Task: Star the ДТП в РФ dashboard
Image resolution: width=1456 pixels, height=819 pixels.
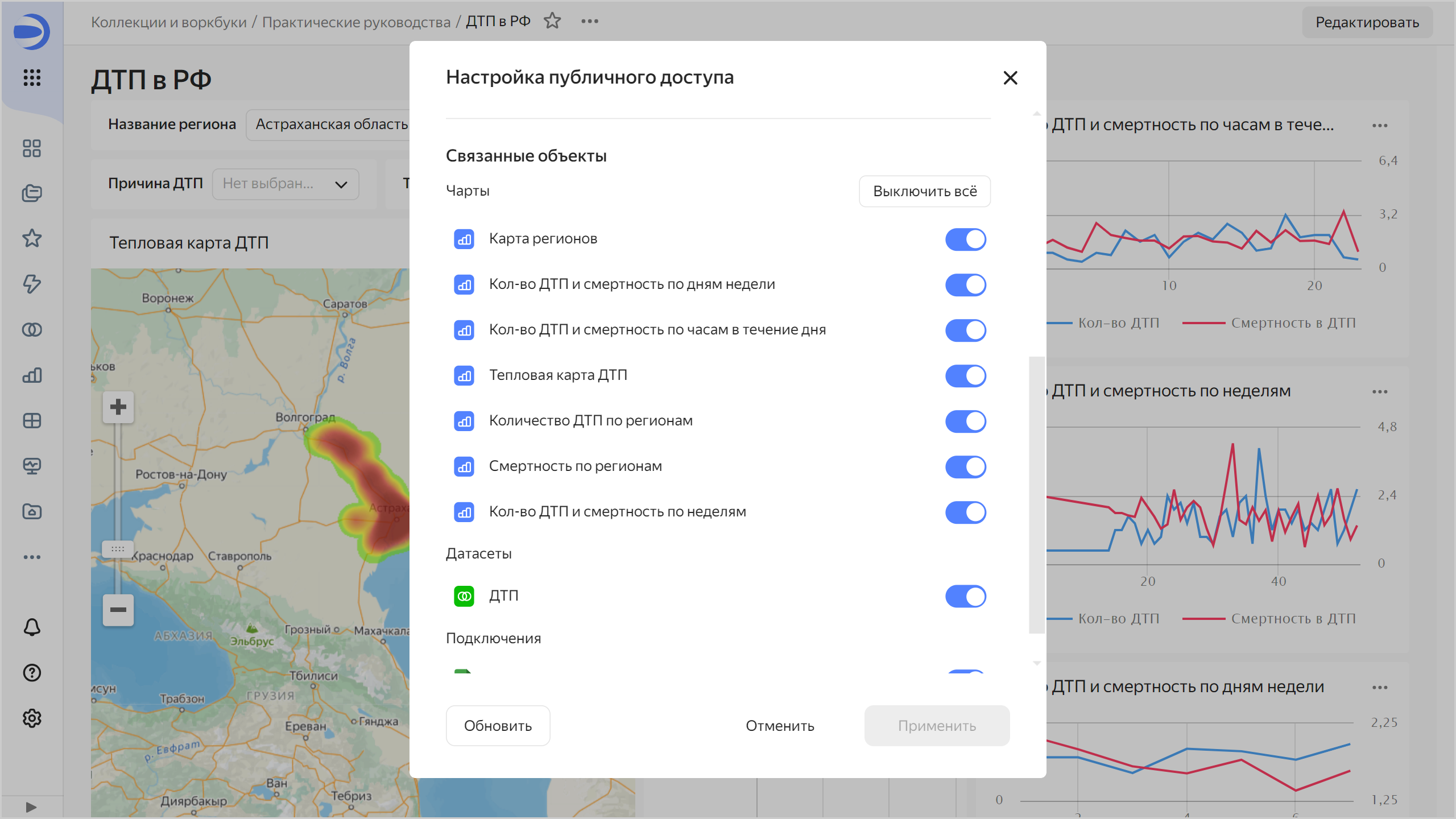Action: click(x=552, y=22)
